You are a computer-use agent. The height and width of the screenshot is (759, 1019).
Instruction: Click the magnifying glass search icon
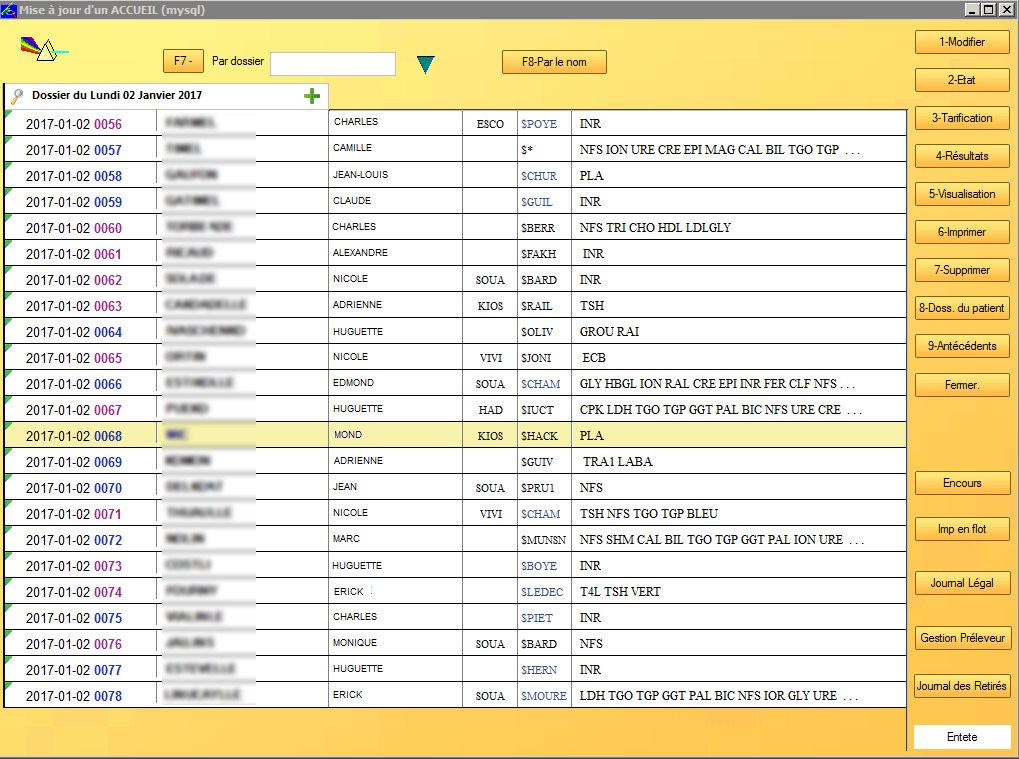[x=17, y=96]
